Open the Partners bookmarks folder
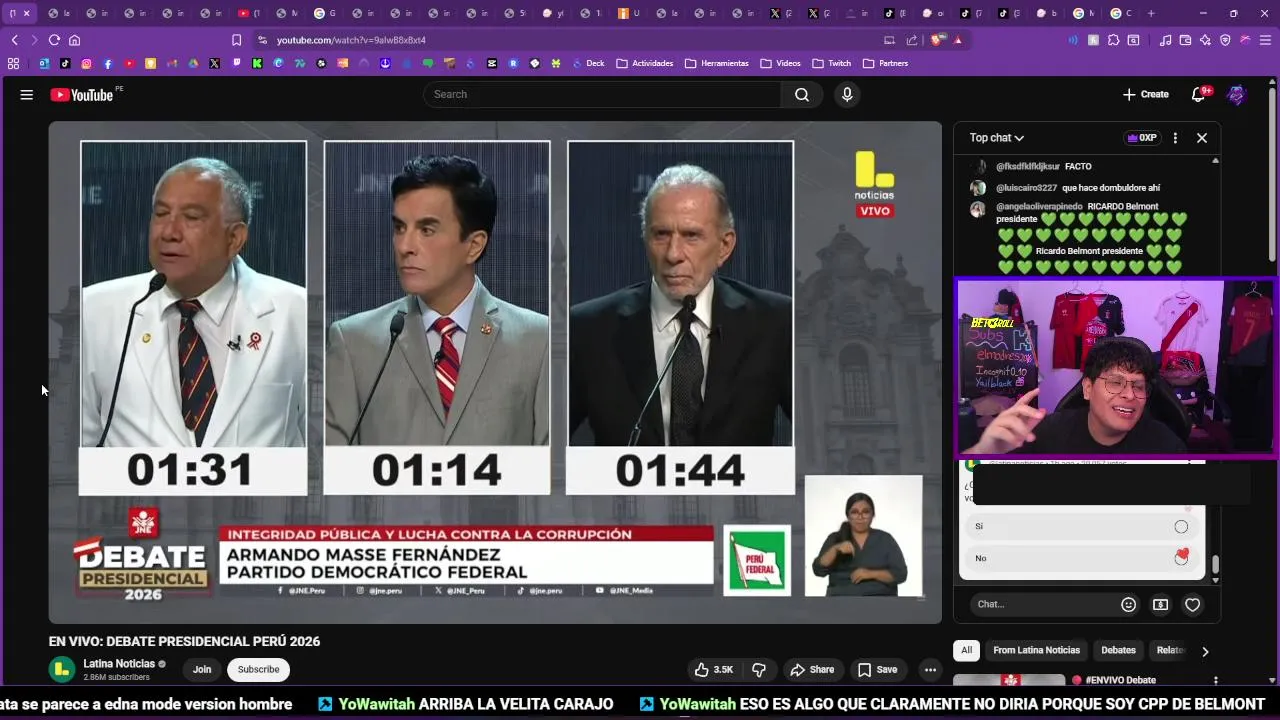Viewport: 1280px width, 720px height. click(x=886, y=63)
